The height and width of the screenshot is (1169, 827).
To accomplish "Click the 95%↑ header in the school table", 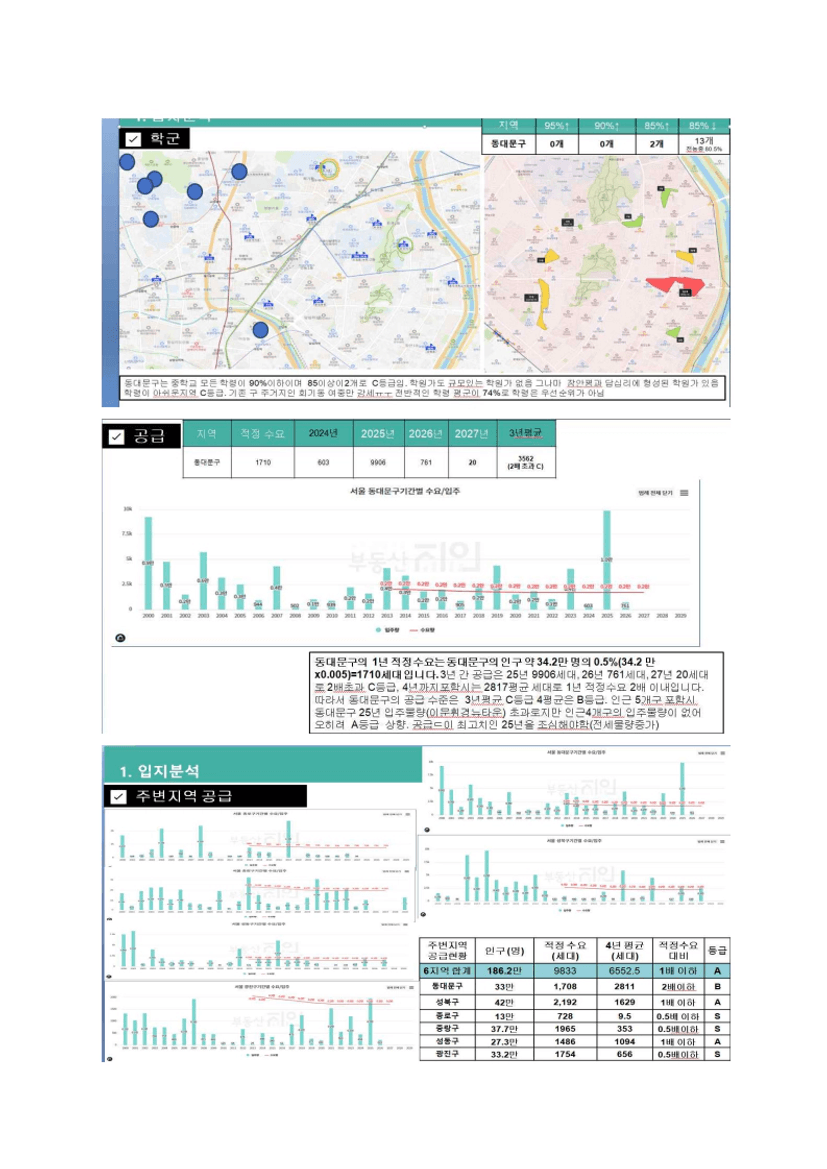I will click(556, 125).
